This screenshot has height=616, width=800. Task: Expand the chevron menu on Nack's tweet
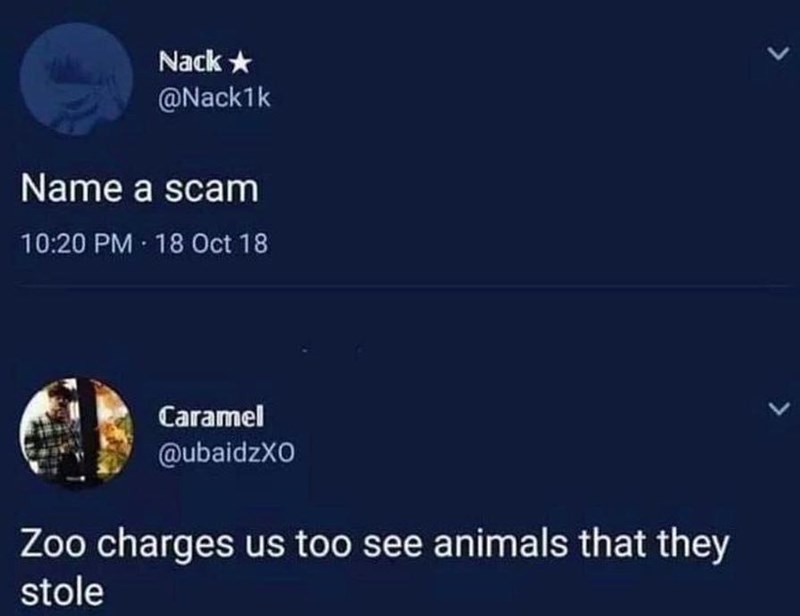point(779,53)
